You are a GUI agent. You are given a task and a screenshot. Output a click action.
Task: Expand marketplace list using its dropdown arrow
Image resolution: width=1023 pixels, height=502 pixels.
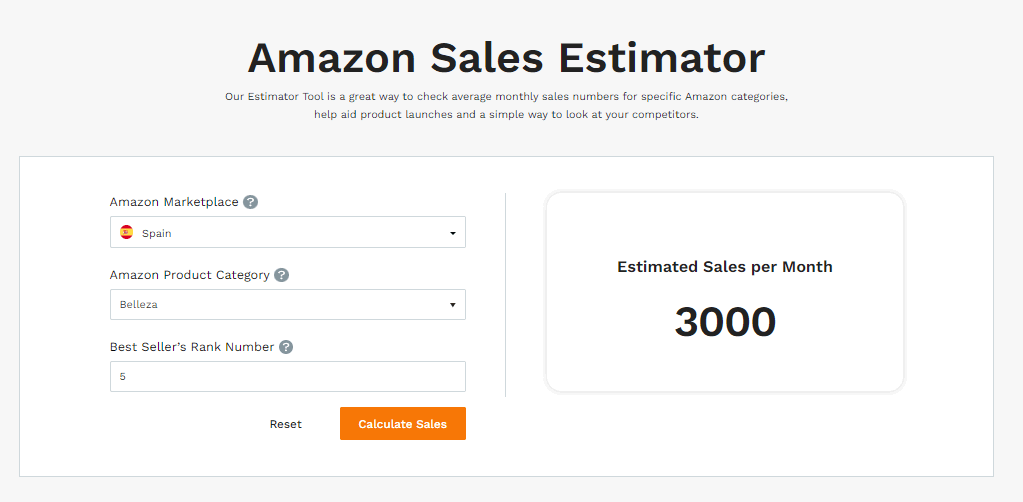(453, 233)
